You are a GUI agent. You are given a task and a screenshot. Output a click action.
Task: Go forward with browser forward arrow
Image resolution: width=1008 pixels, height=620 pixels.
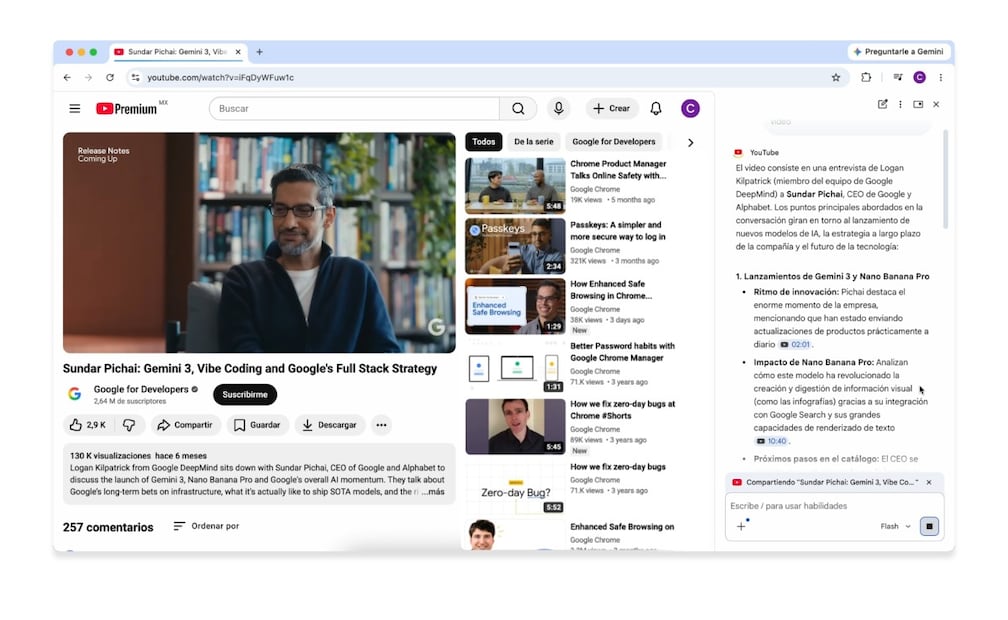point(88,77)
